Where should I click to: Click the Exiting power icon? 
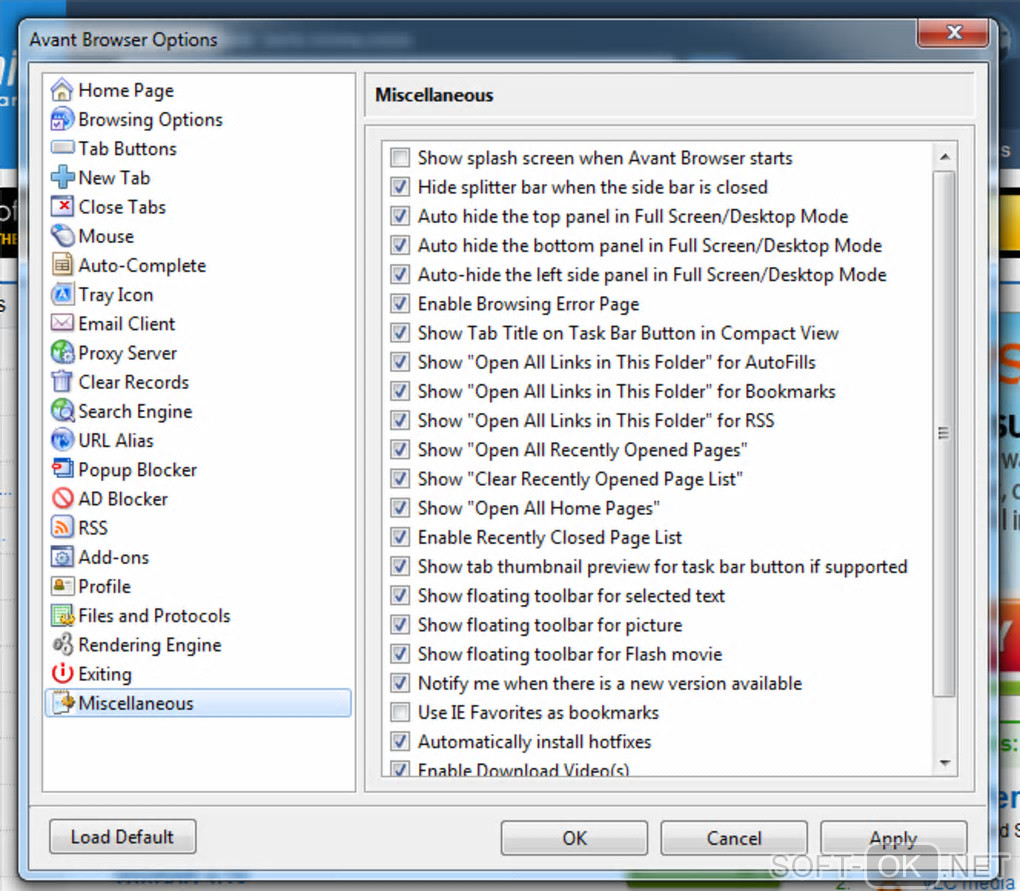click(62, 673)
